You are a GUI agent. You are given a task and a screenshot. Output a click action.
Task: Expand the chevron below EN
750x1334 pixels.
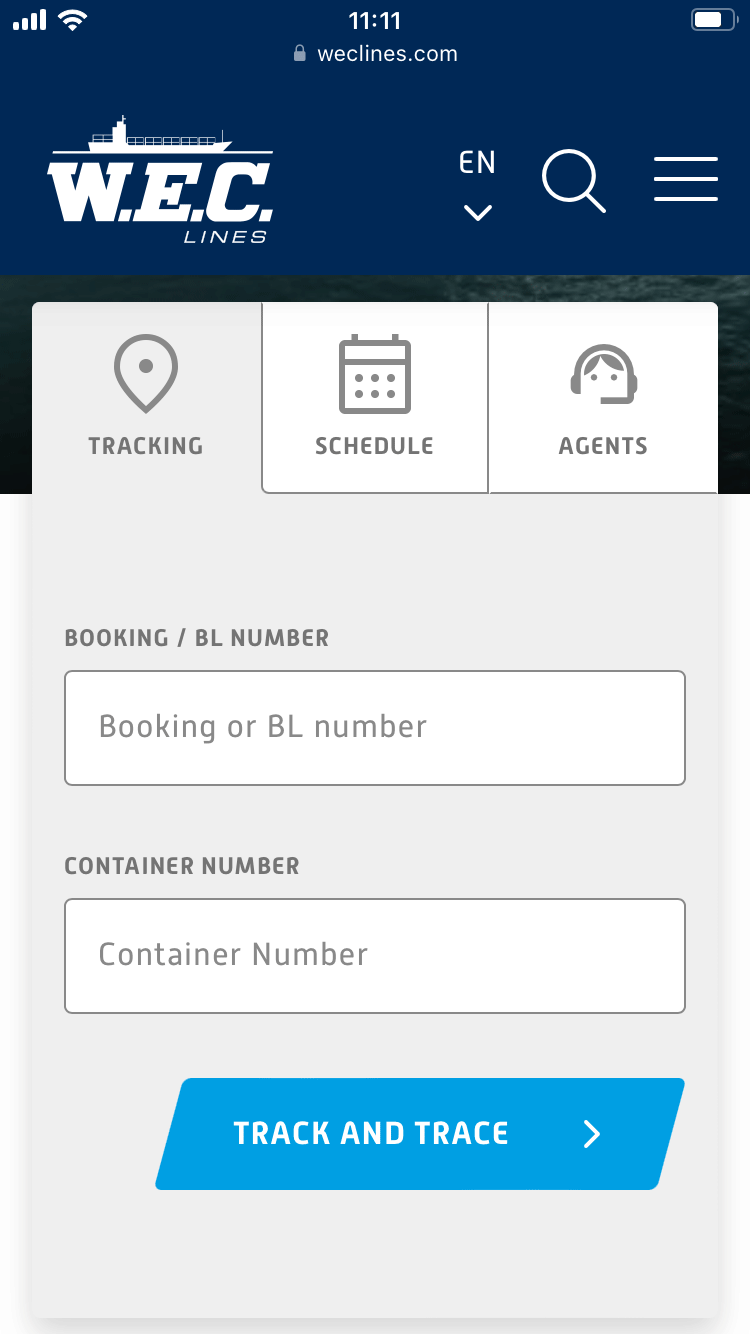coord(478,212)
